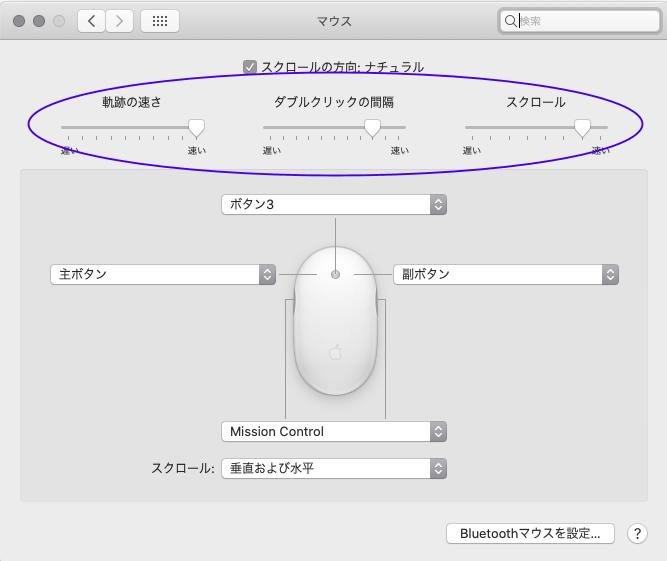Image resolution: width=667 pixels, height=561 pixels.
Task: Show all preferences via grid icon
Action: click(x=160, y=21)
